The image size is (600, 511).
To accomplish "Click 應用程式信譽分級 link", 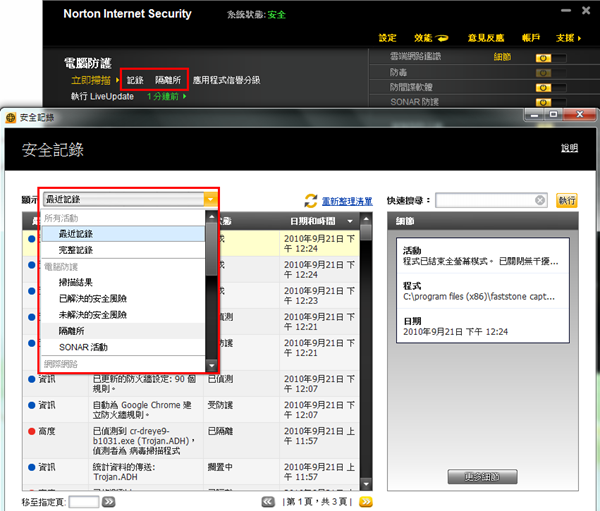I will [227, 80].
